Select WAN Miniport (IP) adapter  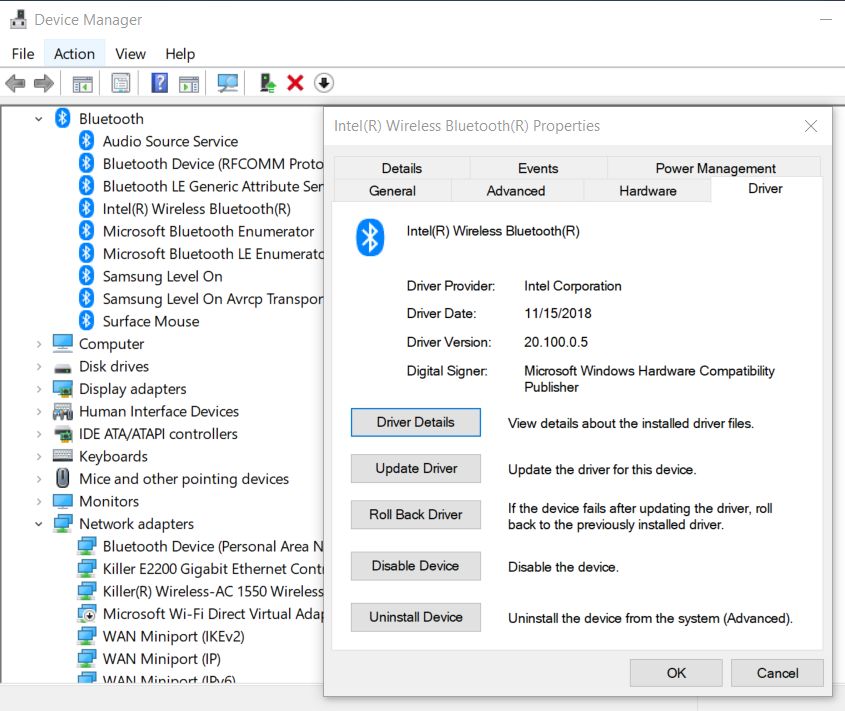pyautogui.click(x=162, y=659)
